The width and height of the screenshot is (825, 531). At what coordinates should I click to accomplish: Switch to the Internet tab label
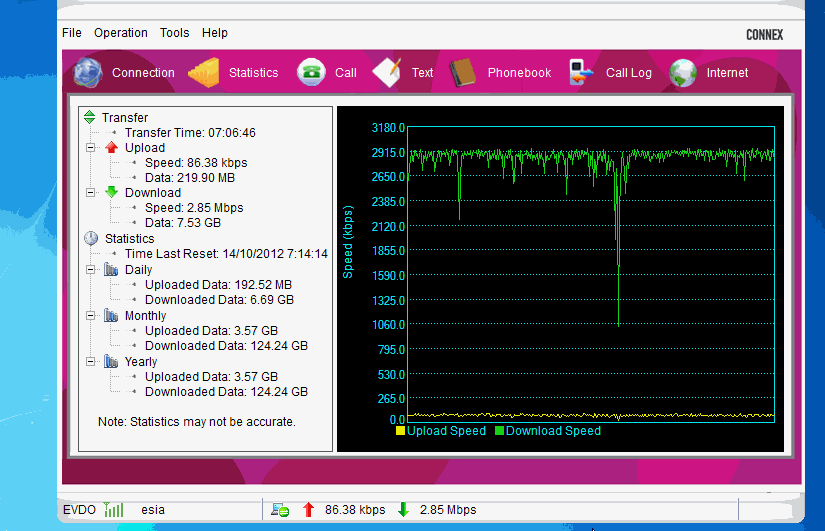[727, 73]
